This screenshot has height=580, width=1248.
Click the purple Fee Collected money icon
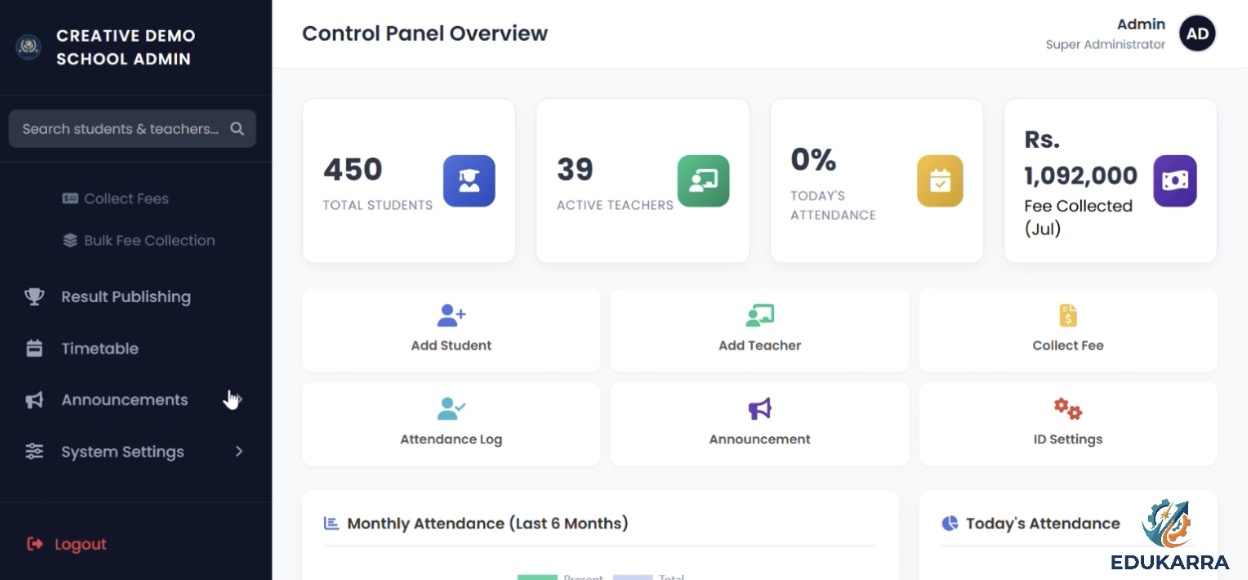[1175, 181]
